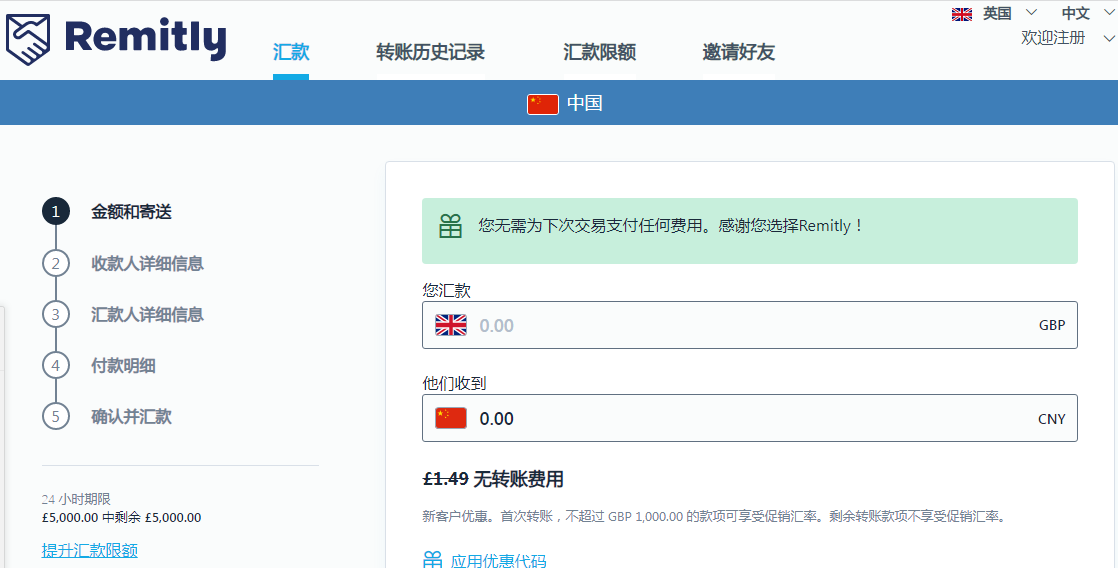1118x568 pixels.
Task: Click the gift icon beside 应用优惠代码
Action: (x=432, y=560)
